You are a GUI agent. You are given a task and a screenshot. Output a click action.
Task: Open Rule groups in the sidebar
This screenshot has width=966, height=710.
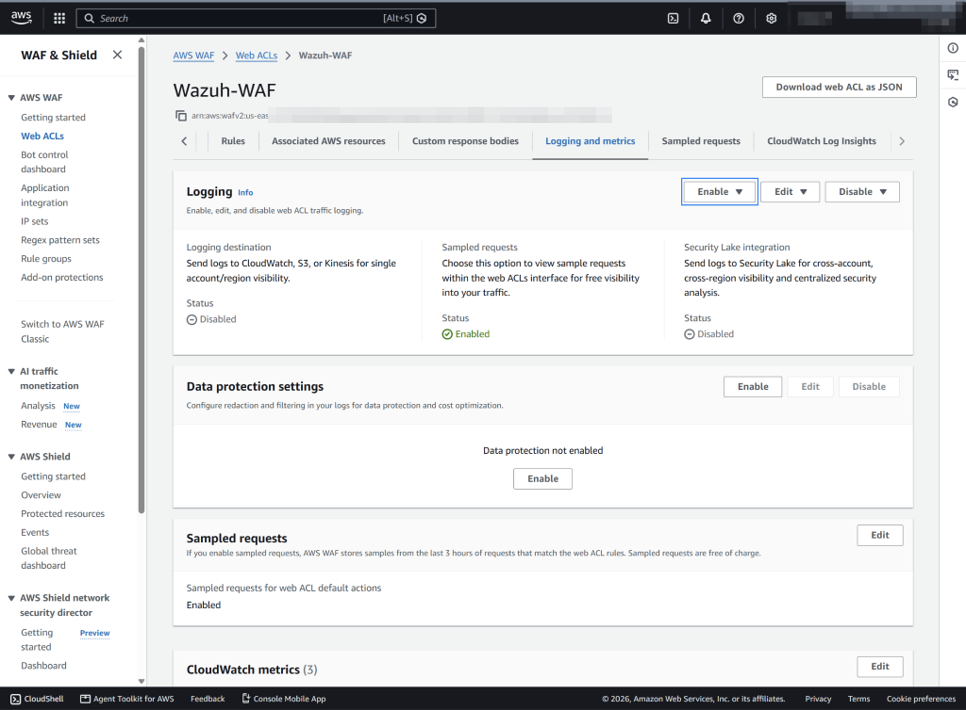(46, 259)
